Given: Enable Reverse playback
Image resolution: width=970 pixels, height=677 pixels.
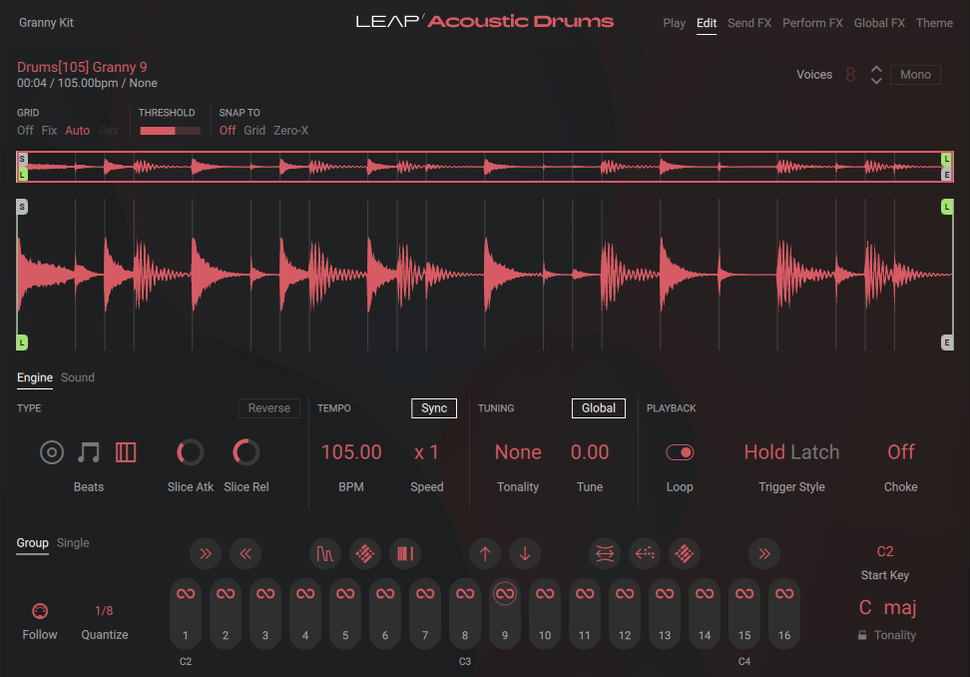Looking at the screenshot, I should (268, 408).
